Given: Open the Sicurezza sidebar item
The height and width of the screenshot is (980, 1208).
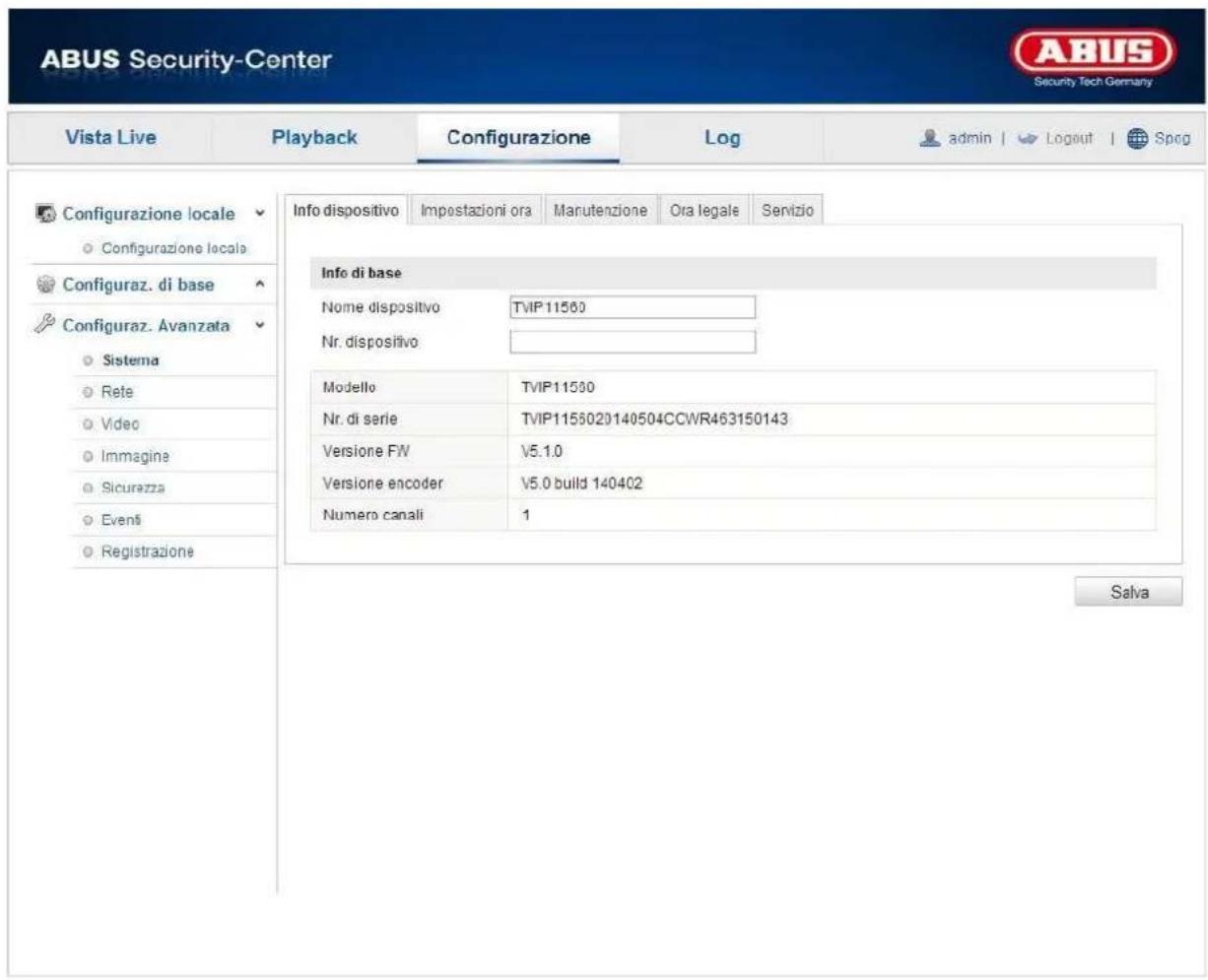Looking at the screenshot, I should coord(133,488).
